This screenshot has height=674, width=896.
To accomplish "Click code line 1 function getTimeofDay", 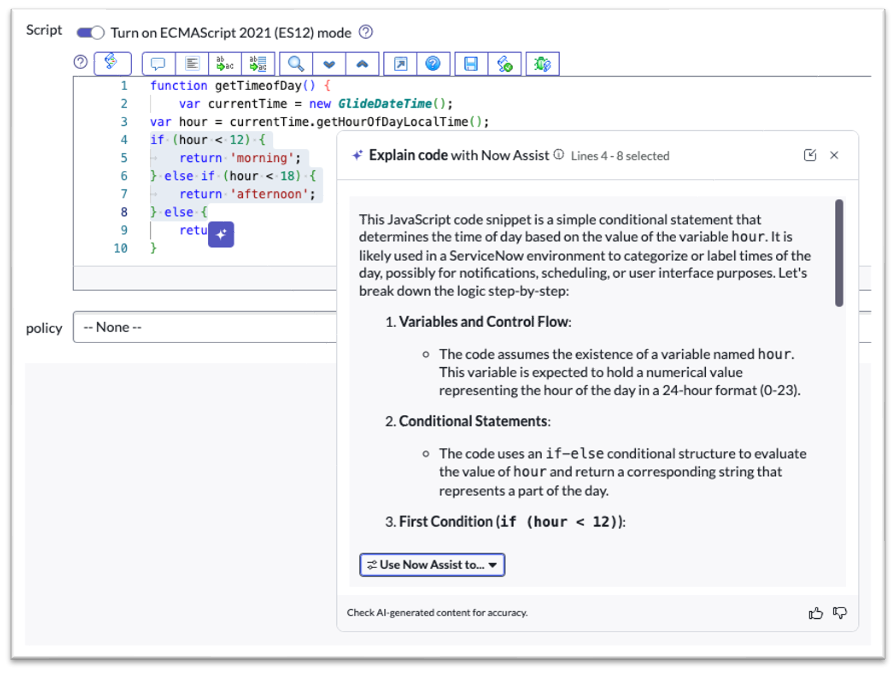I will [x=240, y=86].
